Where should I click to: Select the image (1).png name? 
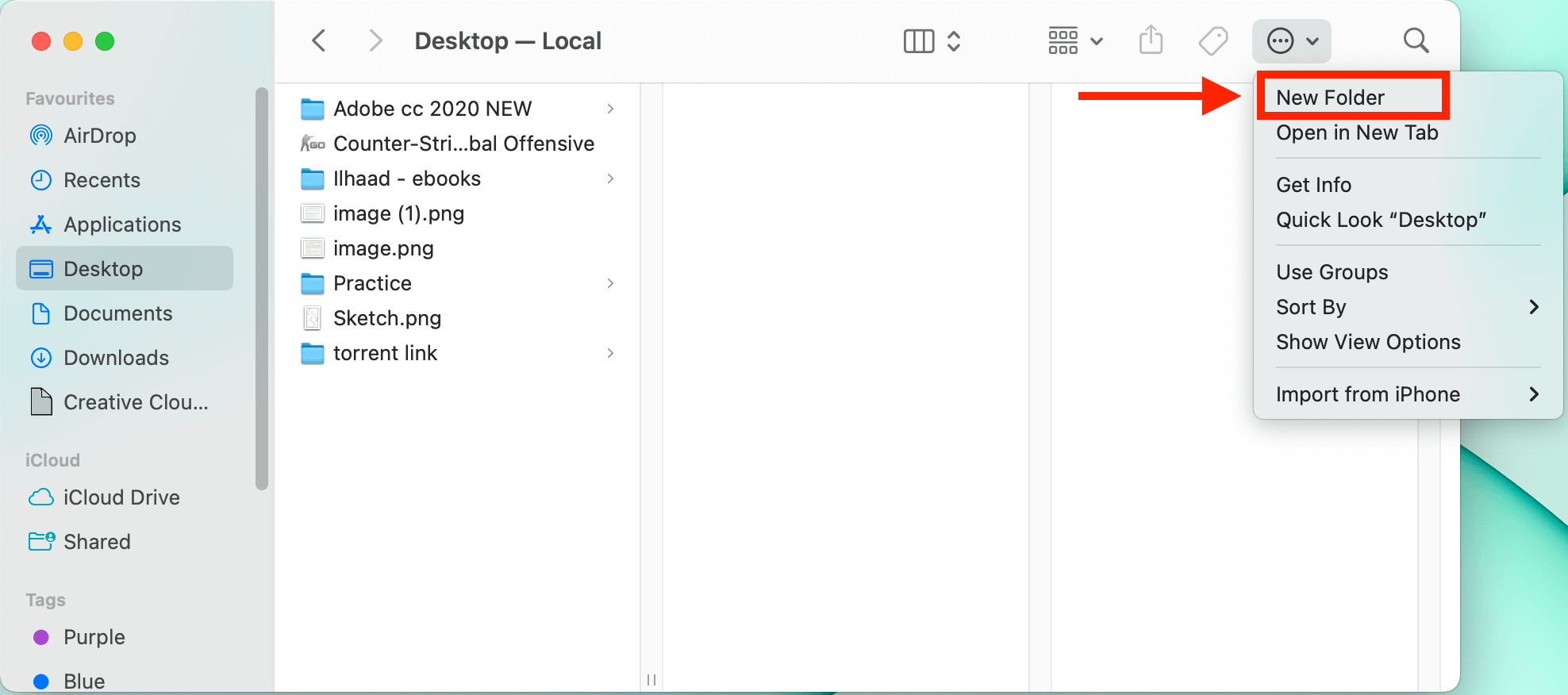(398, 213)
